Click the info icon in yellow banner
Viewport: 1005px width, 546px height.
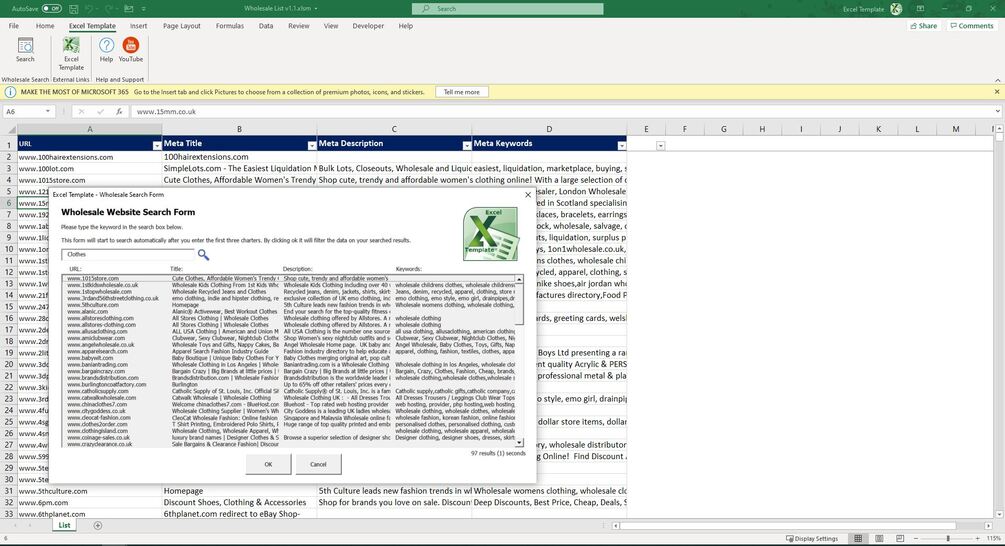pos(10,92)
